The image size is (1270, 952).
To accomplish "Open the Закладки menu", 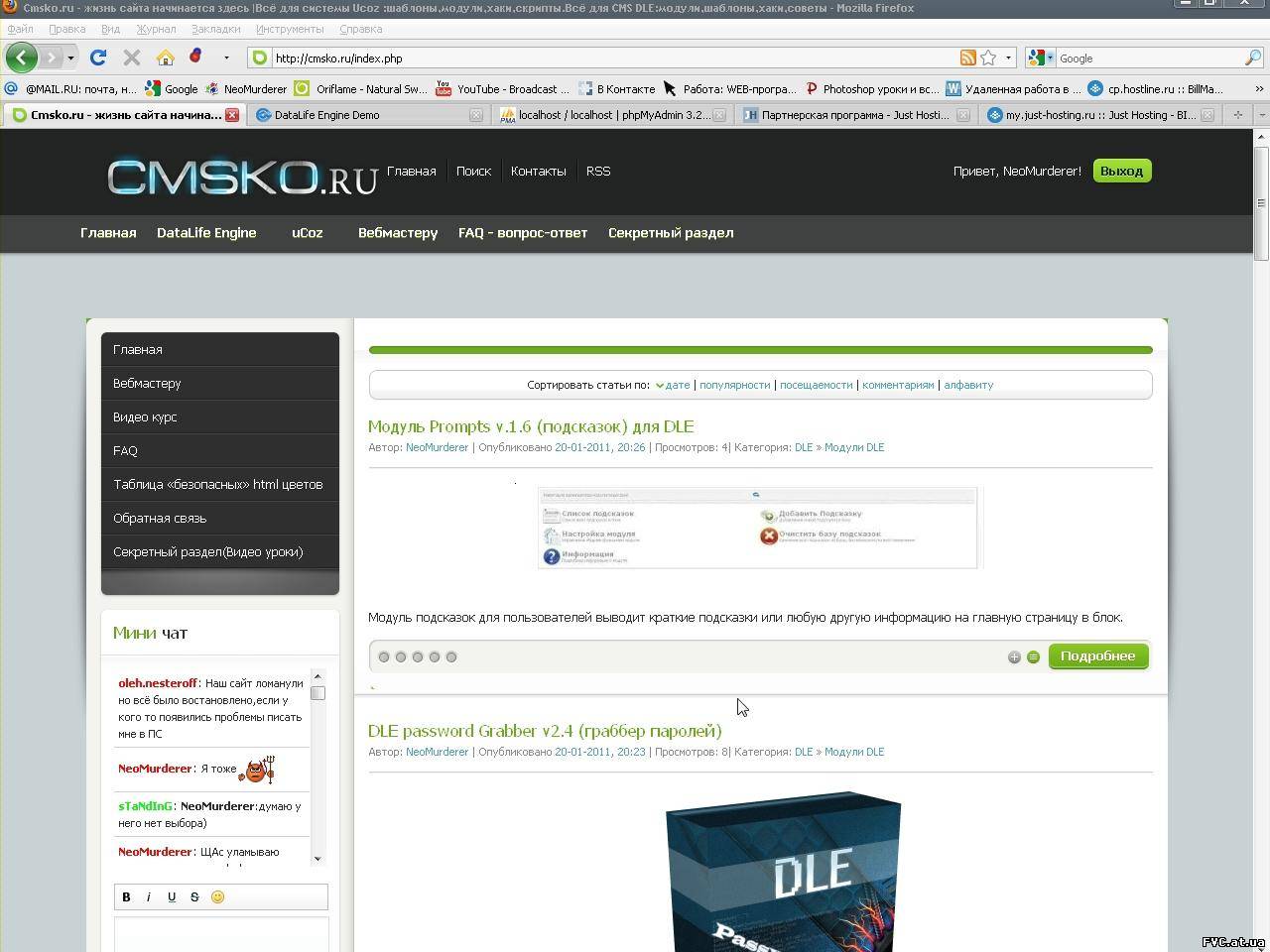I will [x=215, y=29].
